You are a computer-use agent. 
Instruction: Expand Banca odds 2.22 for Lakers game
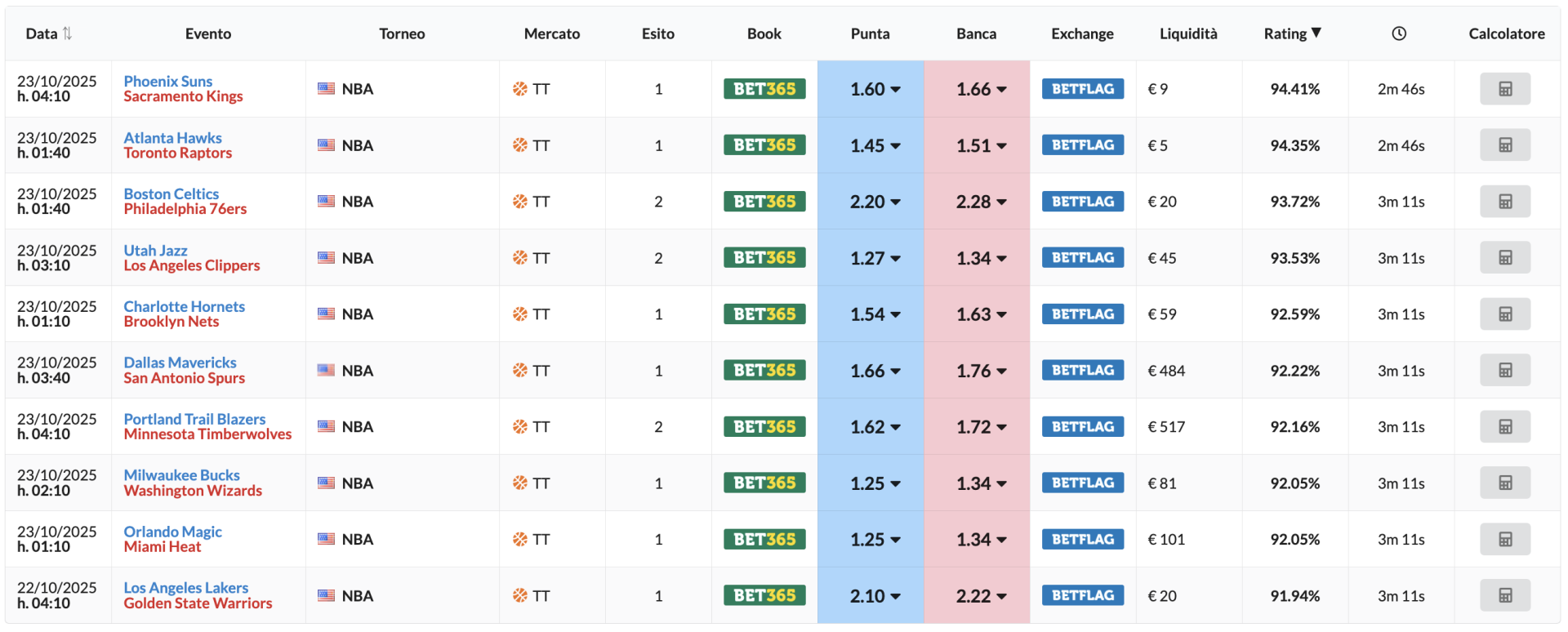tap(1001, 596)
